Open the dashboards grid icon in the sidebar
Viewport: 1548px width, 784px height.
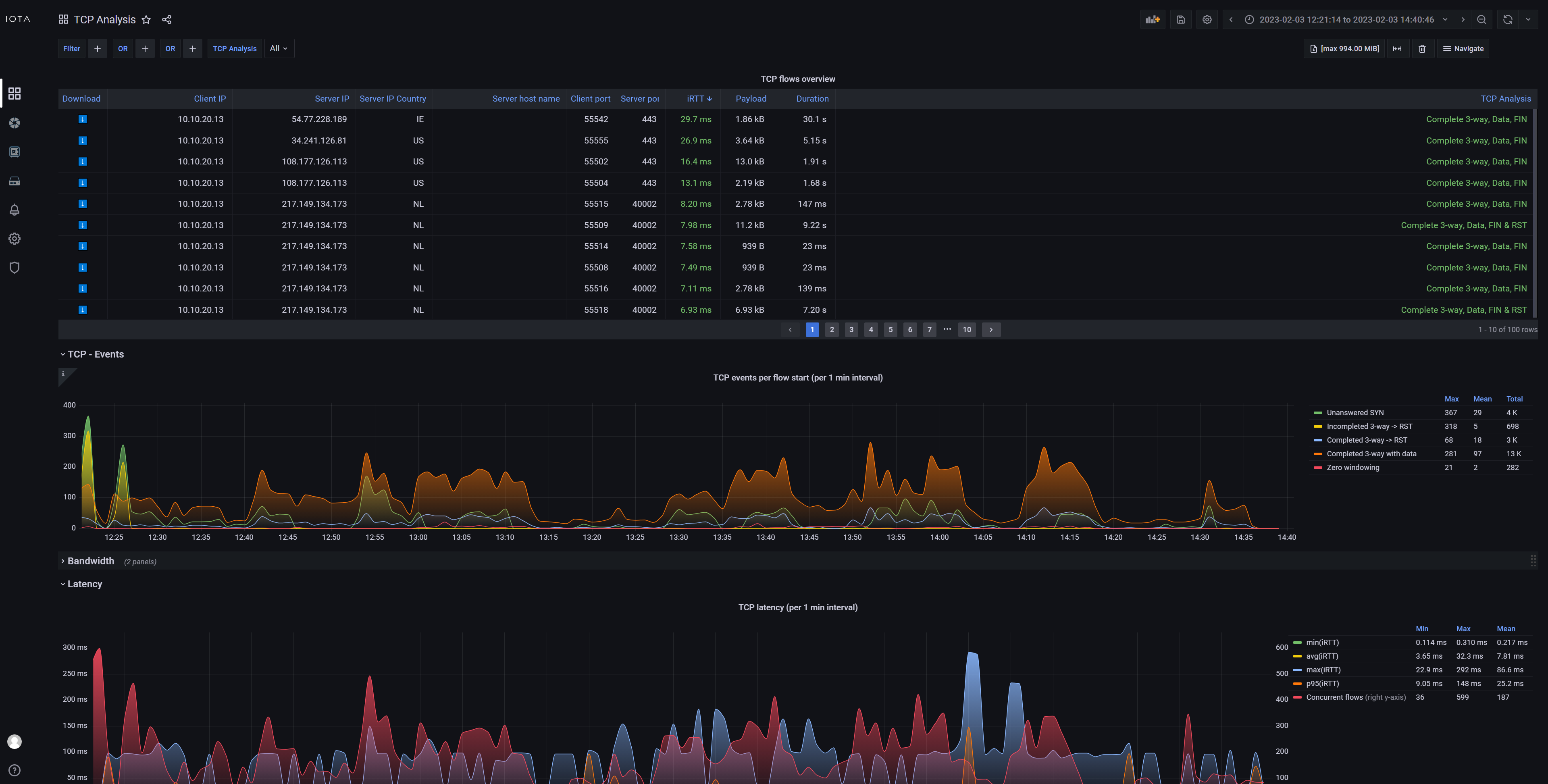click(x=15, y=94)
